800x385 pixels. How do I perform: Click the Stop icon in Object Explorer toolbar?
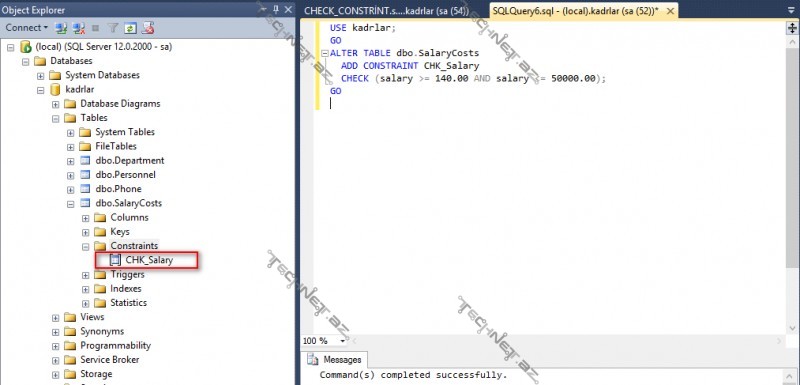click(x=95, y=28)
